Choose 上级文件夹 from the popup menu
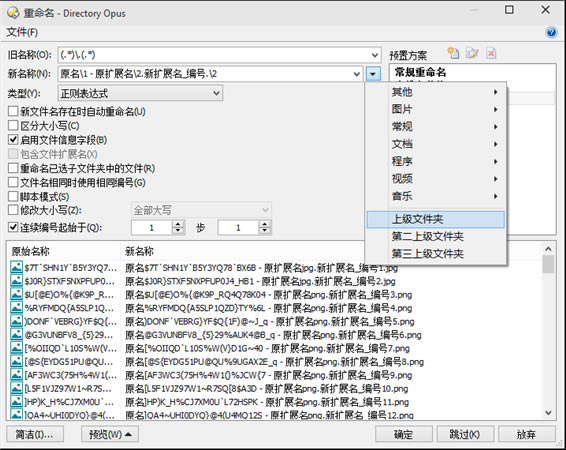566x450 pixels. coord(435,219)
